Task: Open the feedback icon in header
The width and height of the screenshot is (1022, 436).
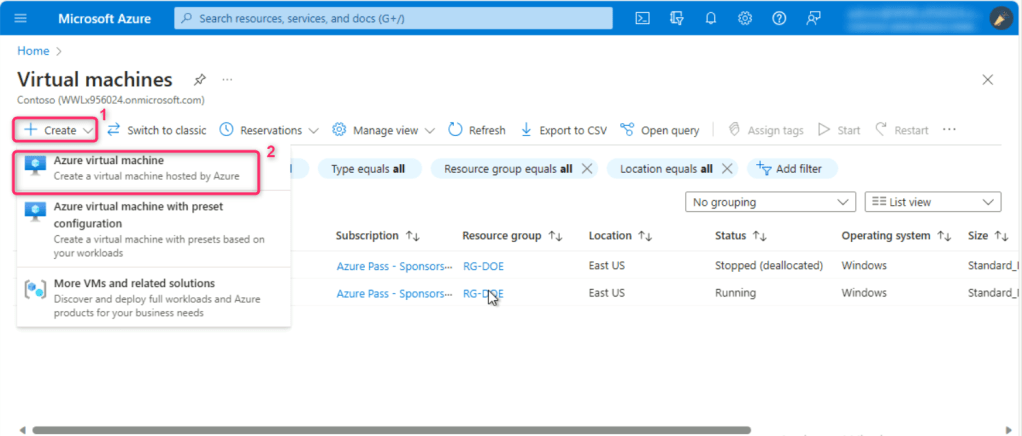Action: point(813,19)
